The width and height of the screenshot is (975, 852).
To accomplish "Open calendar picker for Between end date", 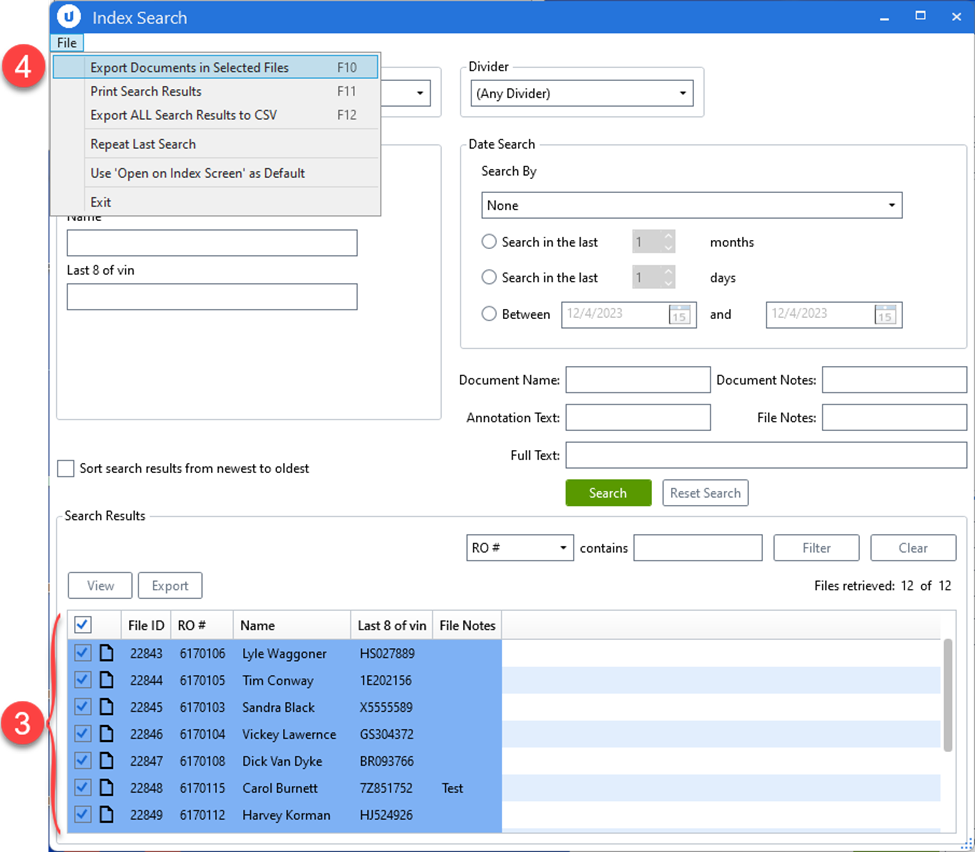I will [885, 315].
